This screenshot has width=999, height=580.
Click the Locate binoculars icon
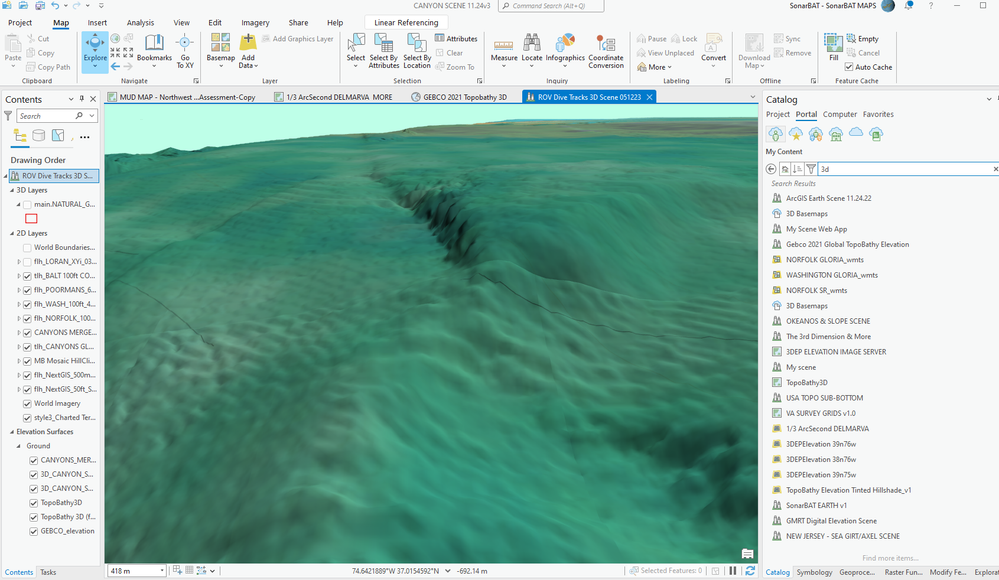(532, 43)
